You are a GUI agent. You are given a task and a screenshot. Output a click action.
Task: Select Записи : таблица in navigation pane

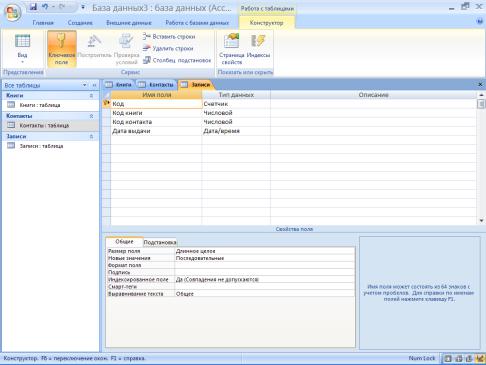coord(41,146)
